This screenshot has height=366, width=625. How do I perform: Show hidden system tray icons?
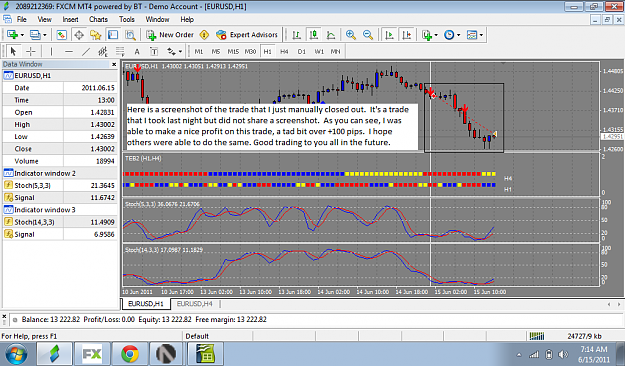click(519, 354)
